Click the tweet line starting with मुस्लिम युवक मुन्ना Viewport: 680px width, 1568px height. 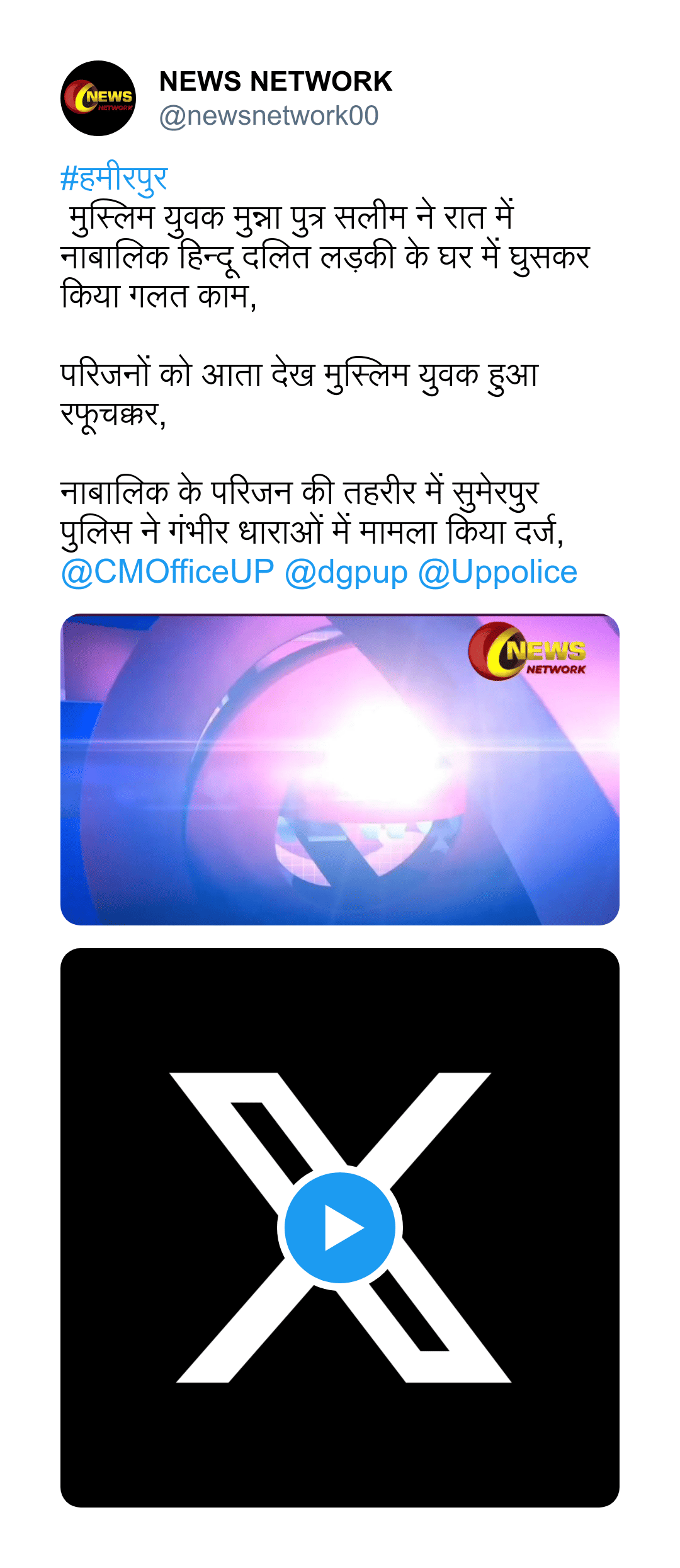[291, 218]
